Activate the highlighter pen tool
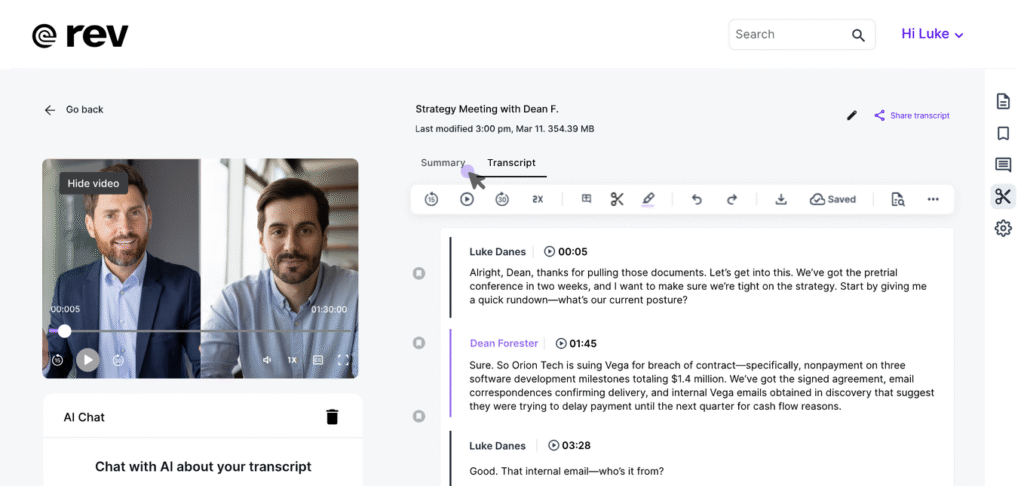Screen dimensions: 1024x486 [648, 199]
